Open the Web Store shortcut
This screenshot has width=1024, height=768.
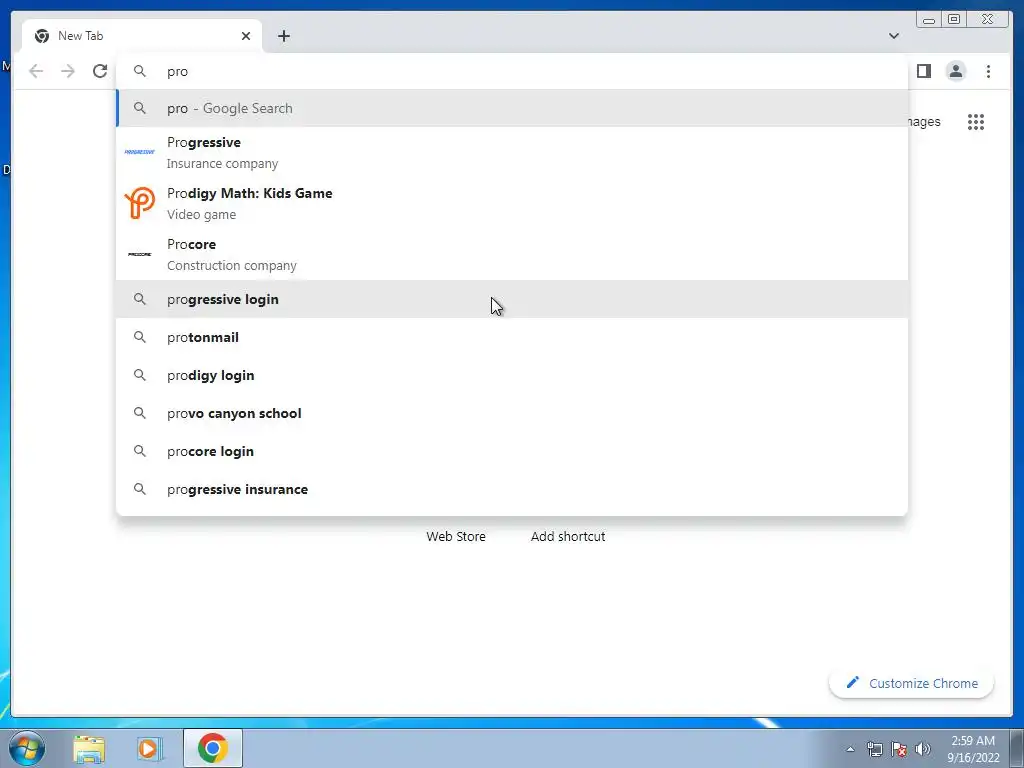(x=456, y=536)
